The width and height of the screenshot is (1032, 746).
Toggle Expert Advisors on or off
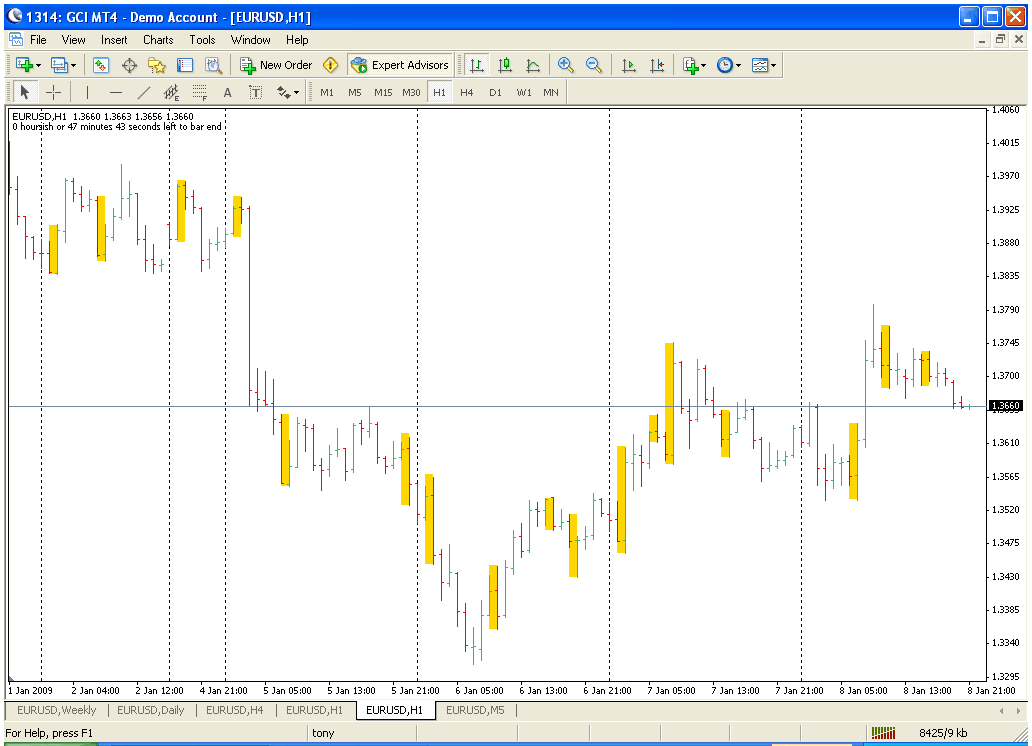click(400, 65)
